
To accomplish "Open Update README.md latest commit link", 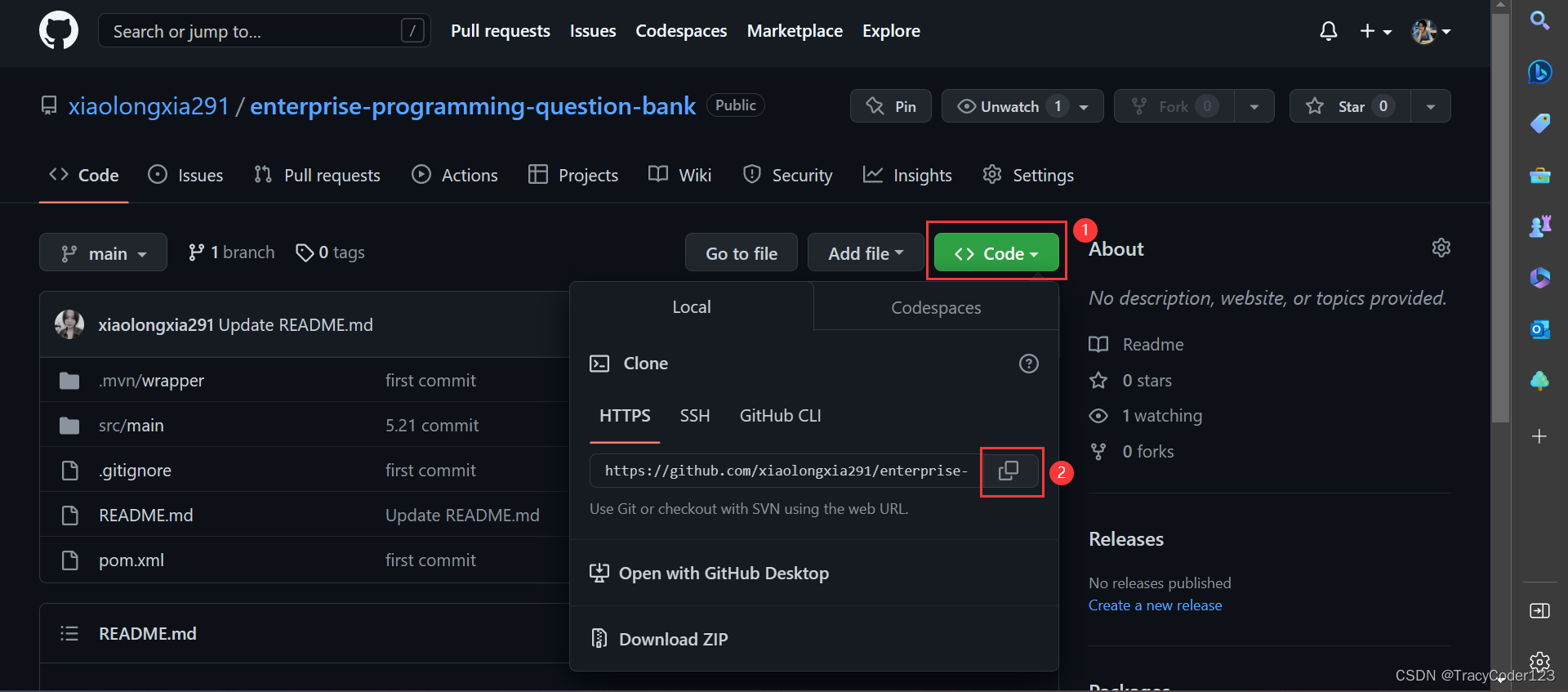I will click(x=296, y=325).
